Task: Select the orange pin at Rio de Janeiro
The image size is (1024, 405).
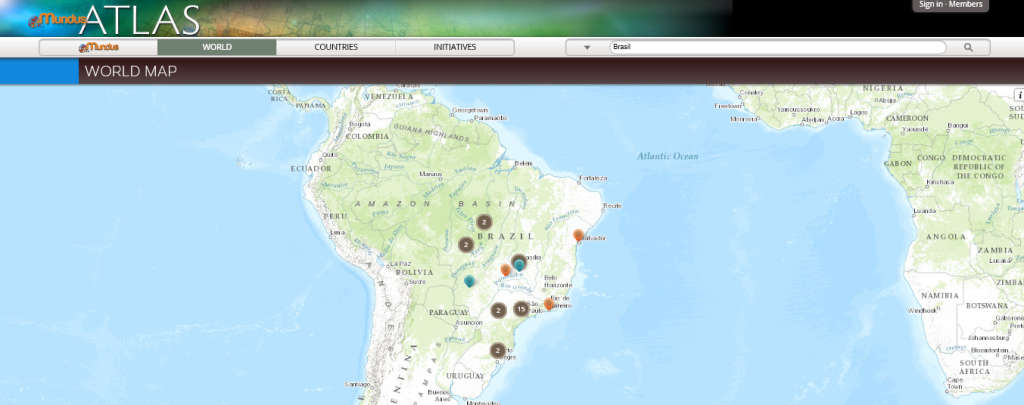Action: pyautogui.click(x=549, y=304)
